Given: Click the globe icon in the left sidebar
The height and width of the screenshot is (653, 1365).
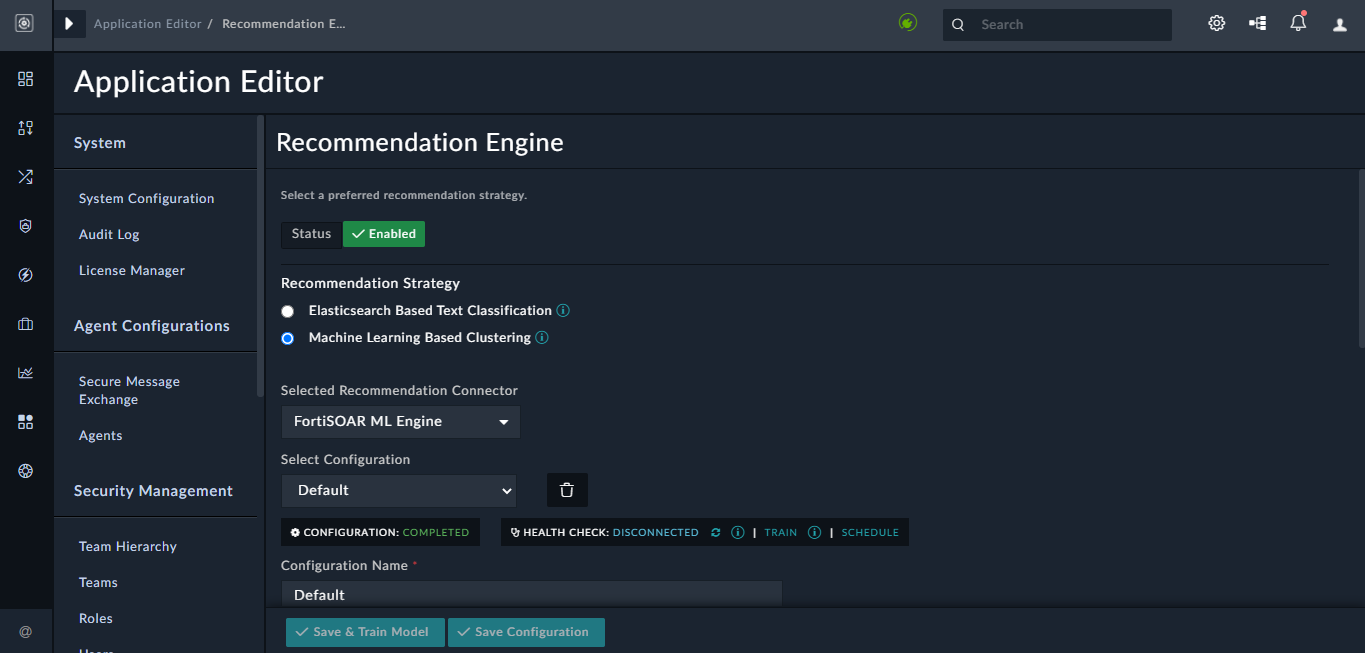Looking at the screenshot, I should [26, 470].
